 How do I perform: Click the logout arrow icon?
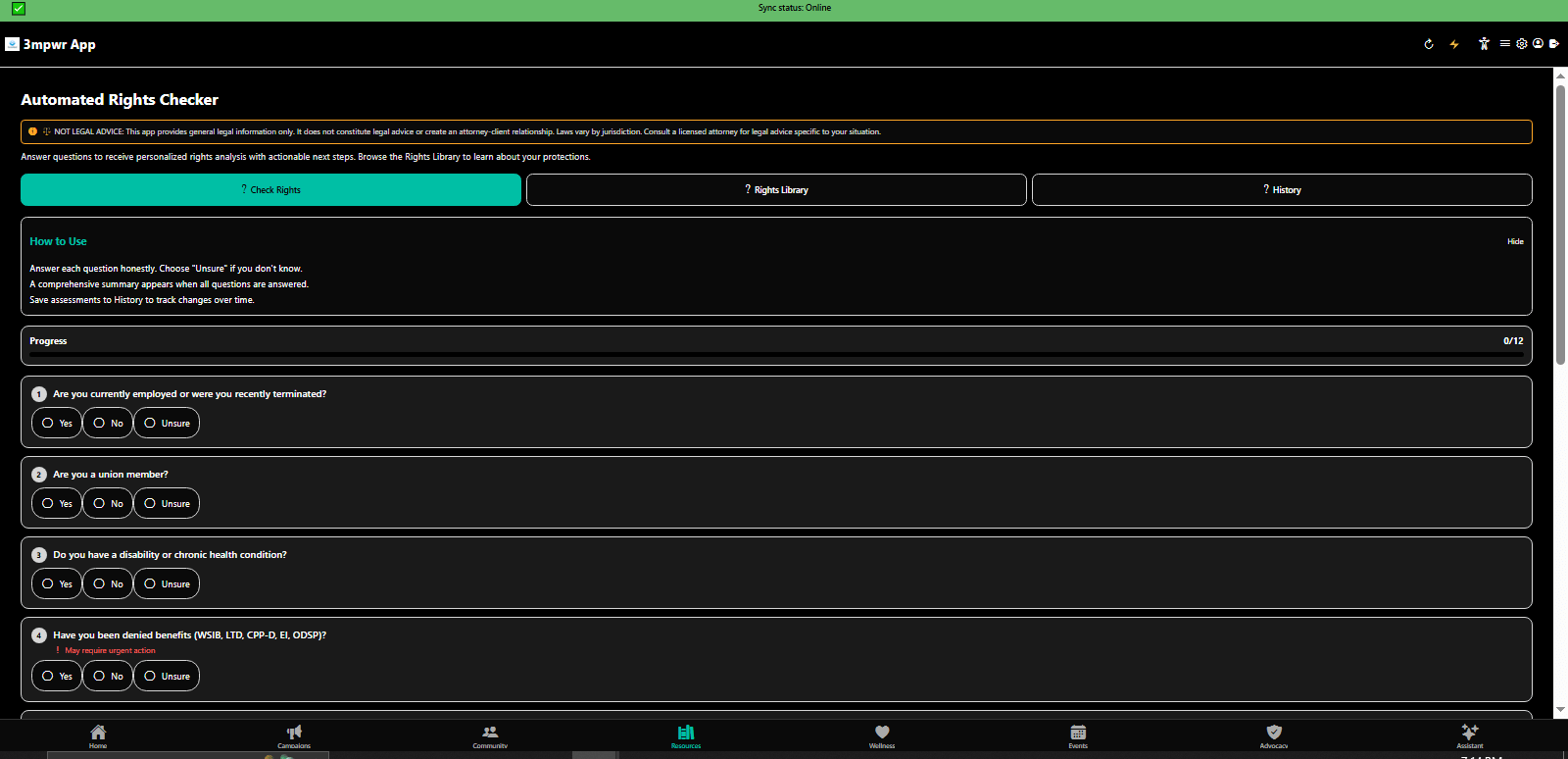tap(1554, 43)
